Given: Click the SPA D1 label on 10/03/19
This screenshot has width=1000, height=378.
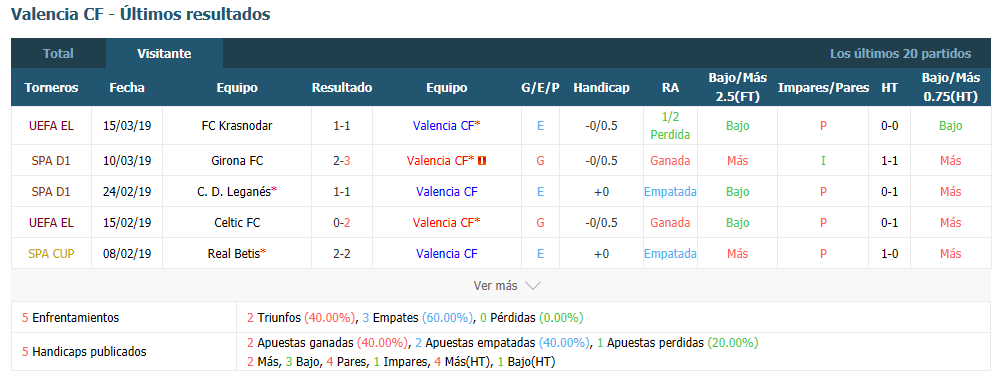Looking at the screenshot, I should [51, 161].
